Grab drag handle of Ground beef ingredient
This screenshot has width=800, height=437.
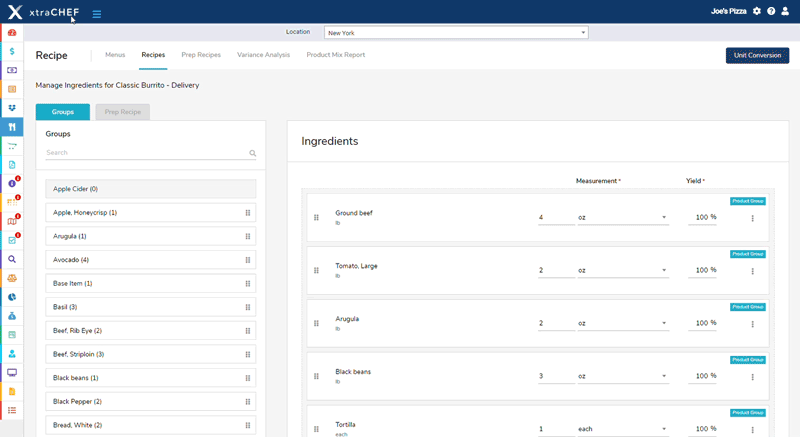[316, 217]
